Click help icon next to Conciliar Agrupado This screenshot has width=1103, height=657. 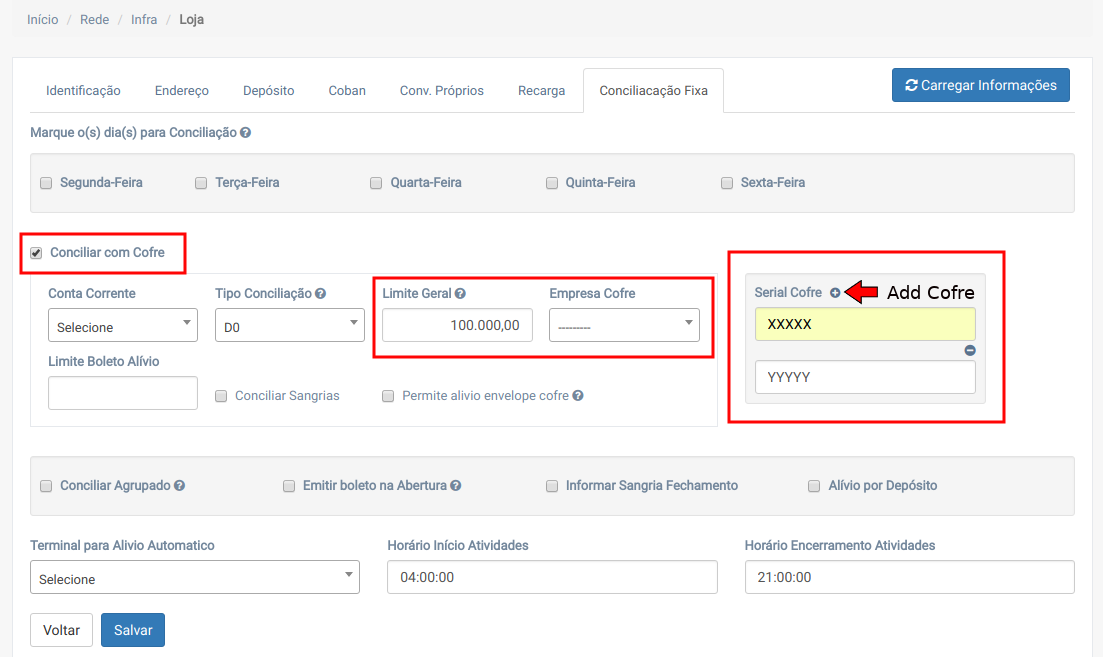click(x=180, y=486)
